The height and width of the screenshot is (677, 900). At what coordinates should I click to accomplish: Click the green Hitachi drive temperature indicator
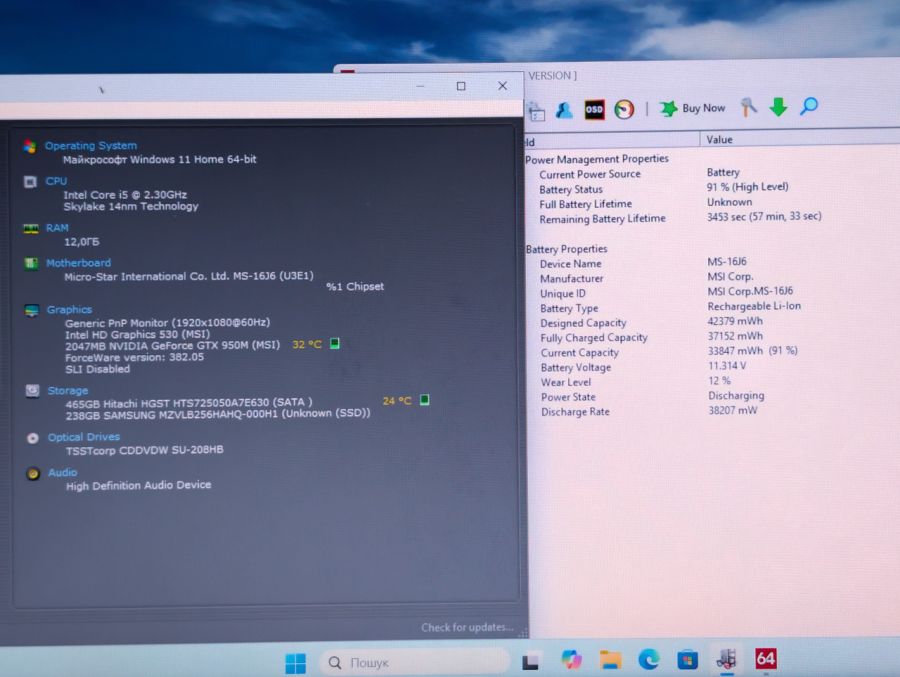pyautogui.click(x=424, y=400)
